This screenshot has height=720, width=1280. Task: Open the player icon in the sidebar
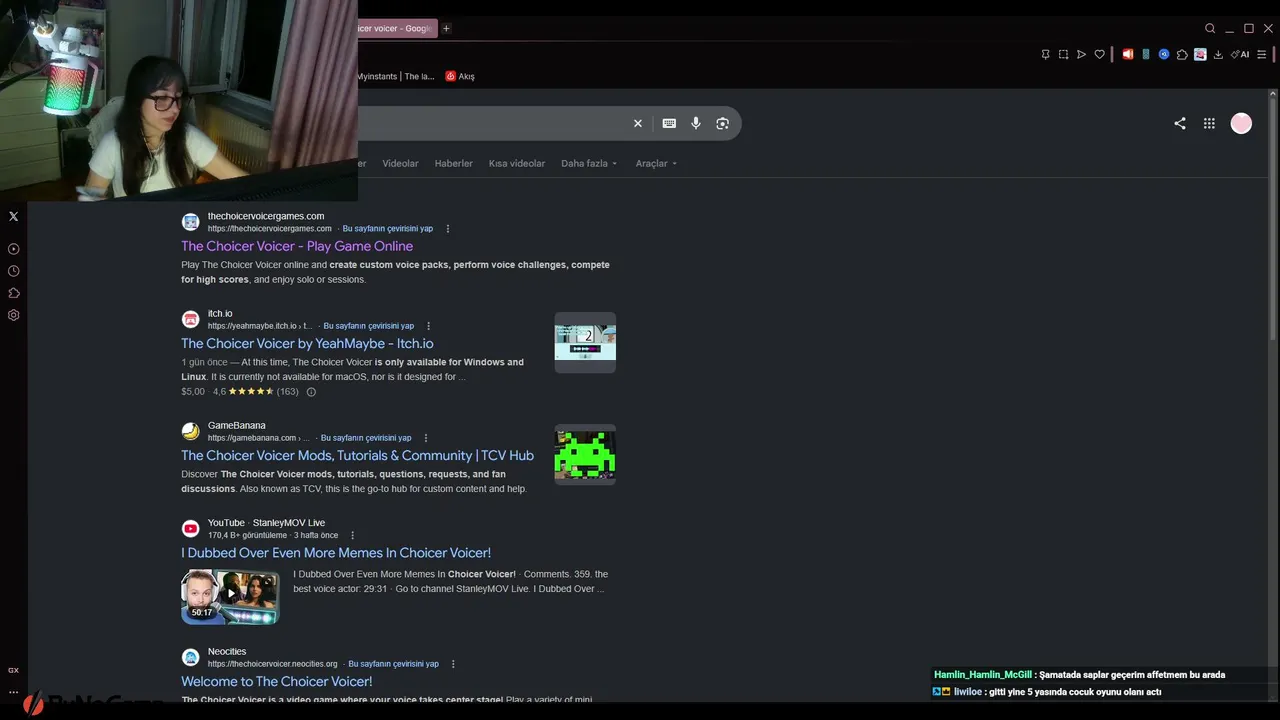click(x=13, y=249)
